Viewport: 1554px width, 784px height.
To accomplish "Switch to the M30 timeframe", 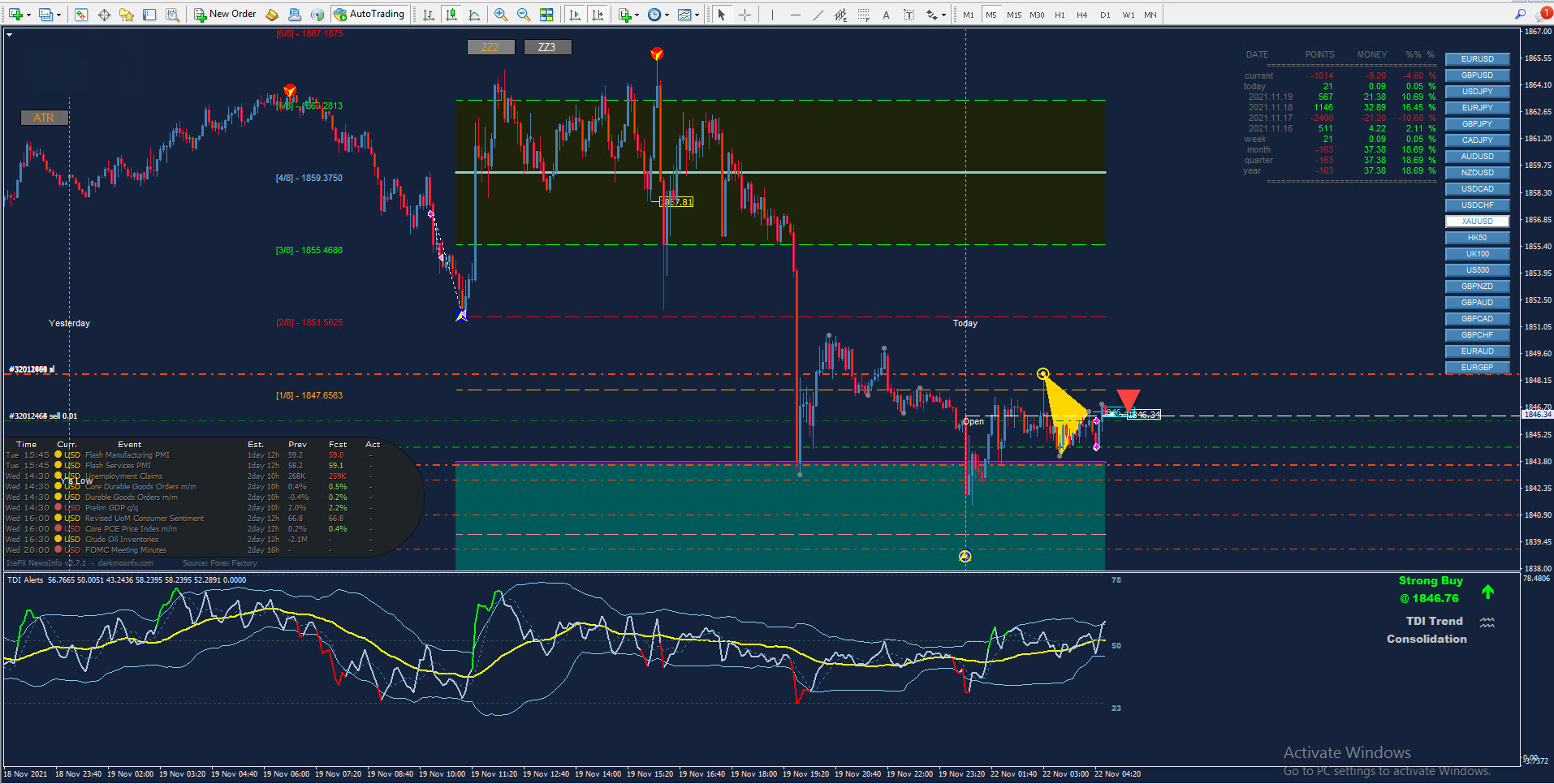I will [1037, 15].
